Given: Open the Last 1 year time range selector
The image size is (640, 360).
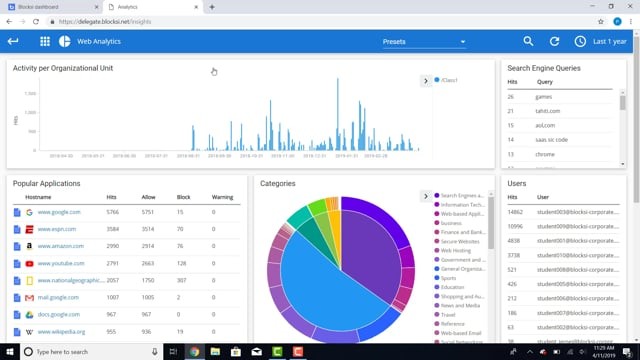Looking at the screenshot, I should 609,41.
